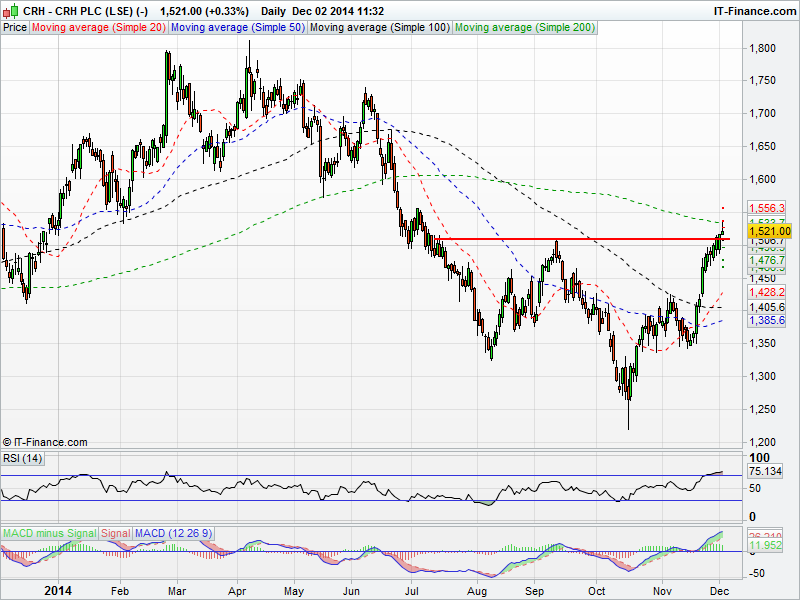This screenshot has height=600, width=800.
Task: Click the © IT-Finance.com copyright text
Action: (46, 442)
